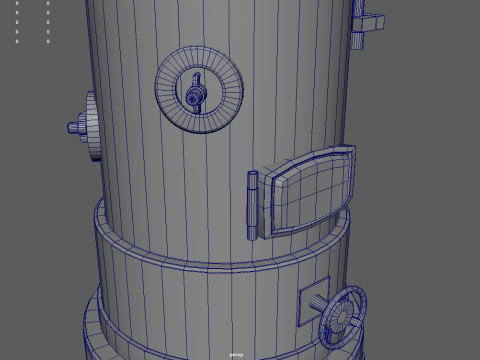The width and height of the screenshot is (480, 360).
Task: Select the needle lever inside the gauge
Action: (196, 93)
